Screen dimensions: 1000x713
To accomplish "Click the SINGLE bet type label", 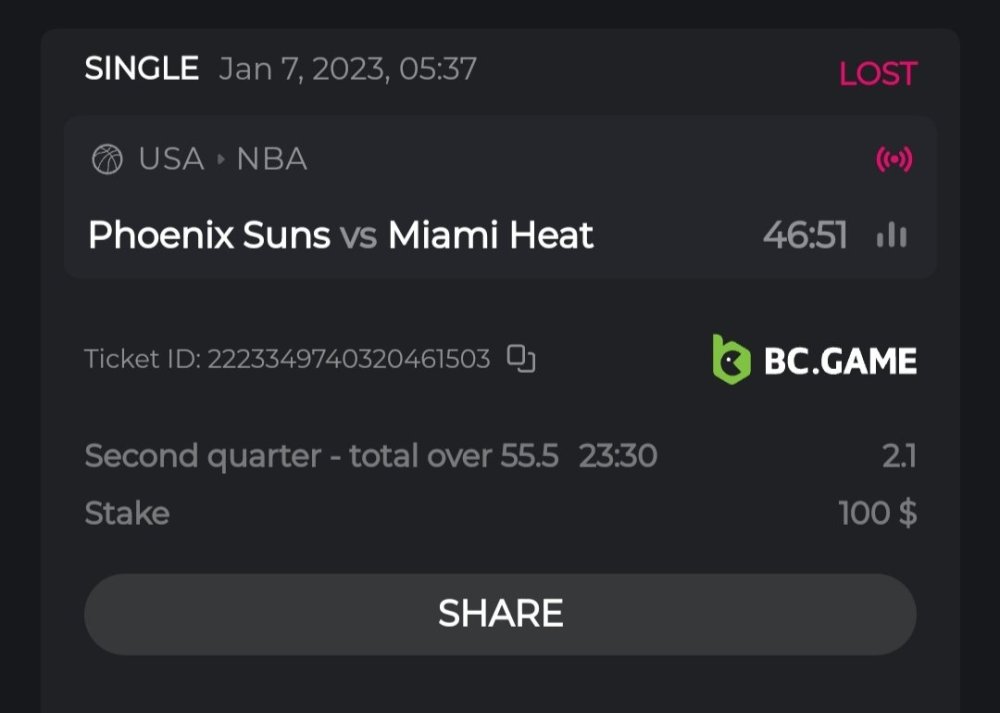I will pos(142,69).
